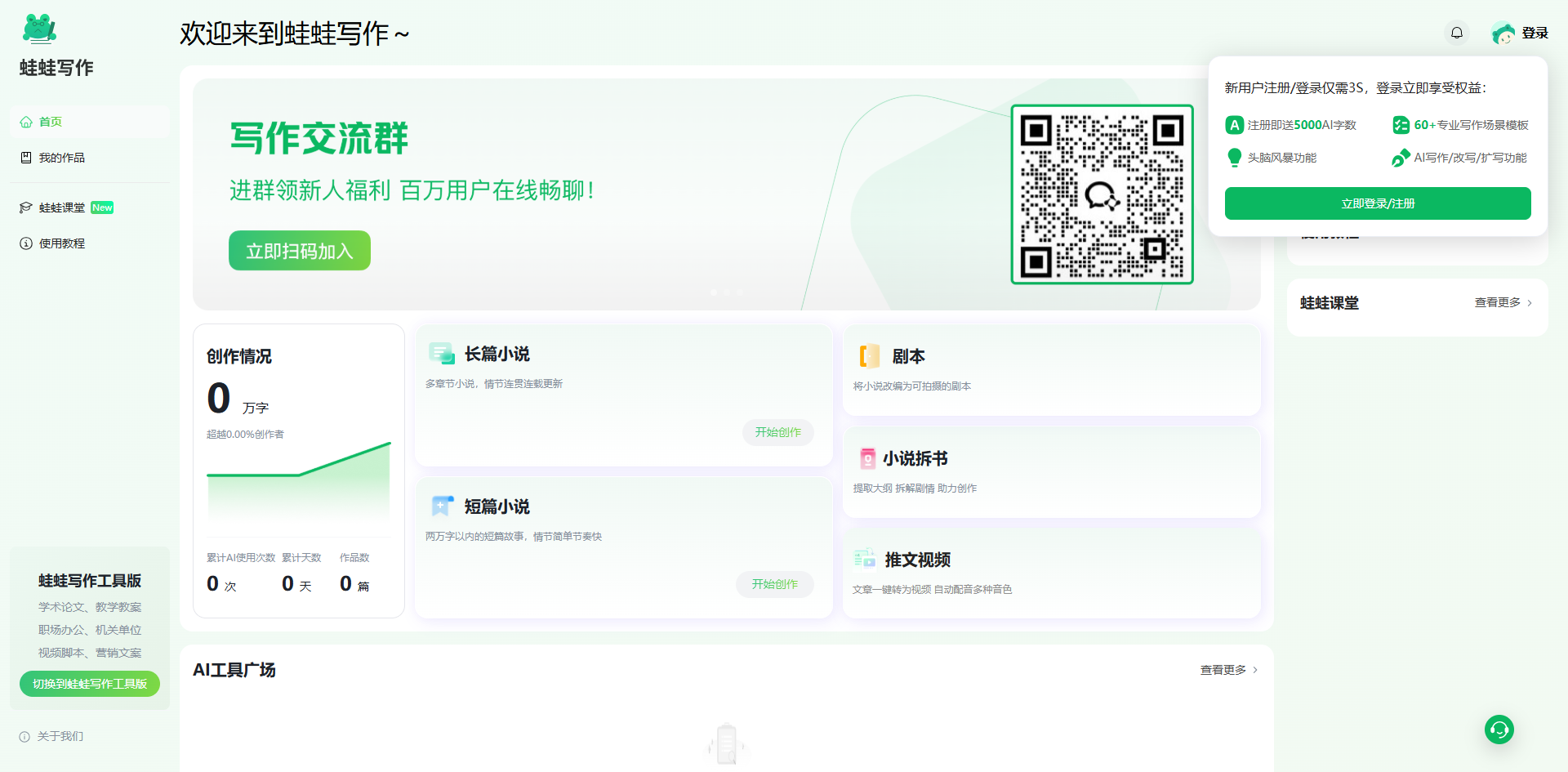Click the 小说拆书 feature icon
The height and width of the screenshot is (772, 1568).
tap(868, 458)
